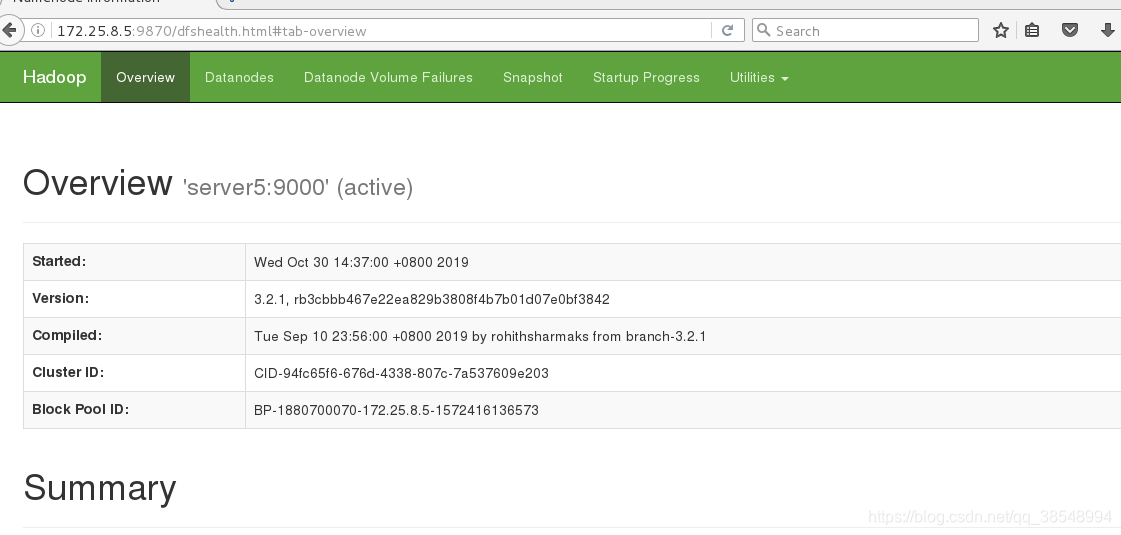The height and width of the screenshot is (535, 1121).
Task: Click into the browser Search box
Action: pyautogui.click(x=865, y=30)
